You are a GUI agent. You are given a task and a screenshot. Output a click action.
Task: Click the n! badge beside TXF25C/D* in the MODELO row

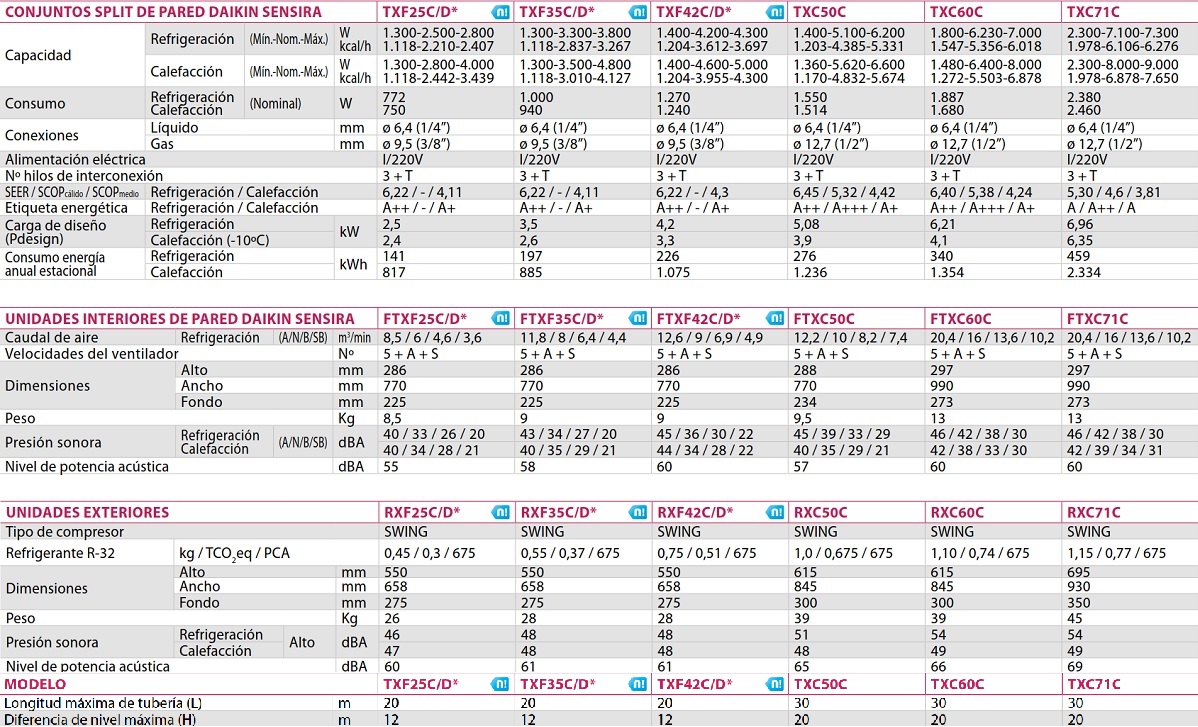tap(500, 684)
